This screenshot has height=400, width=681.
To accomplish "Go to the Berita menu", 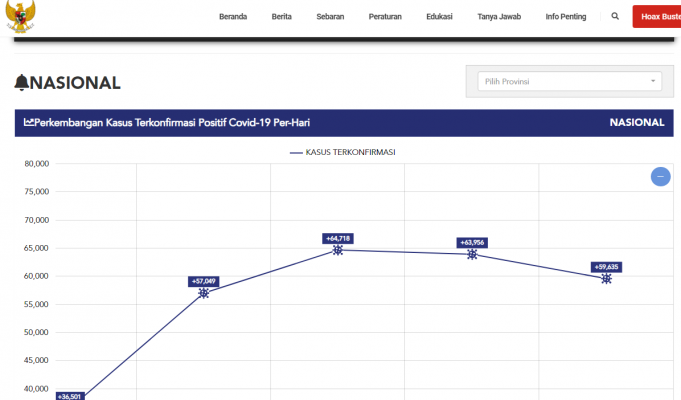I will (281, 17).
